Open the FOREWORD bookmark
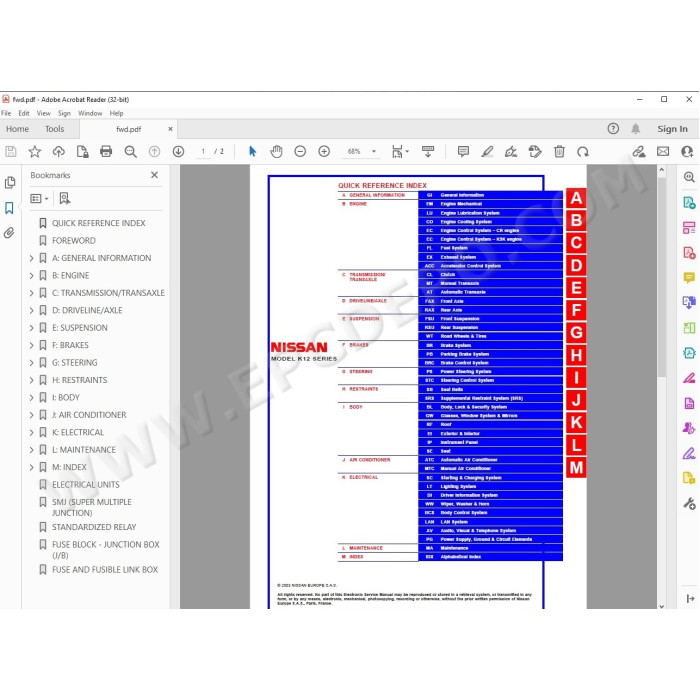This screenshot has height=700, width=700. point(74,241)
